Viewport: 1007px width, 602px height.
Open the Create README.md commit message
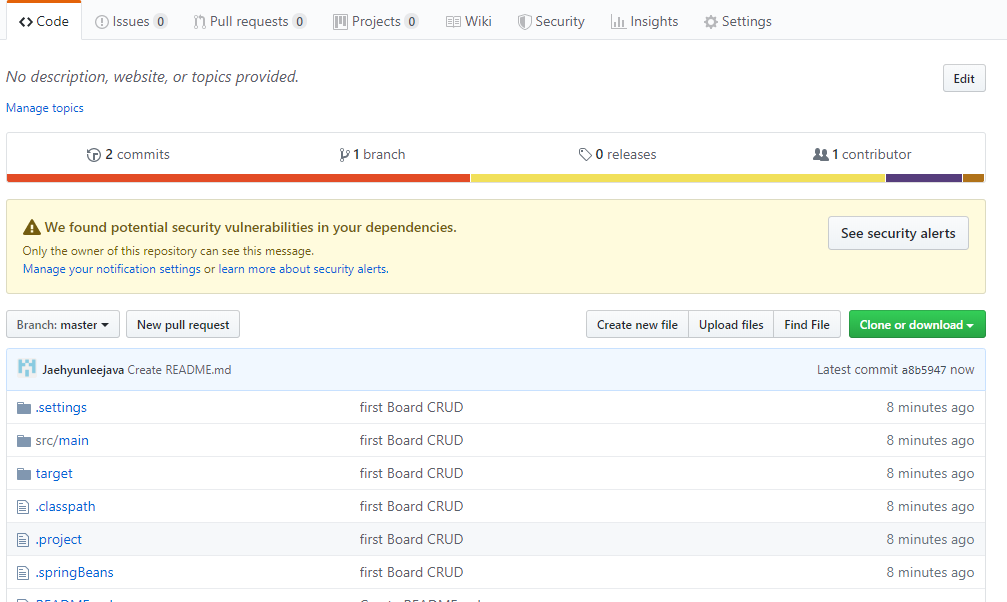(179, 370)
